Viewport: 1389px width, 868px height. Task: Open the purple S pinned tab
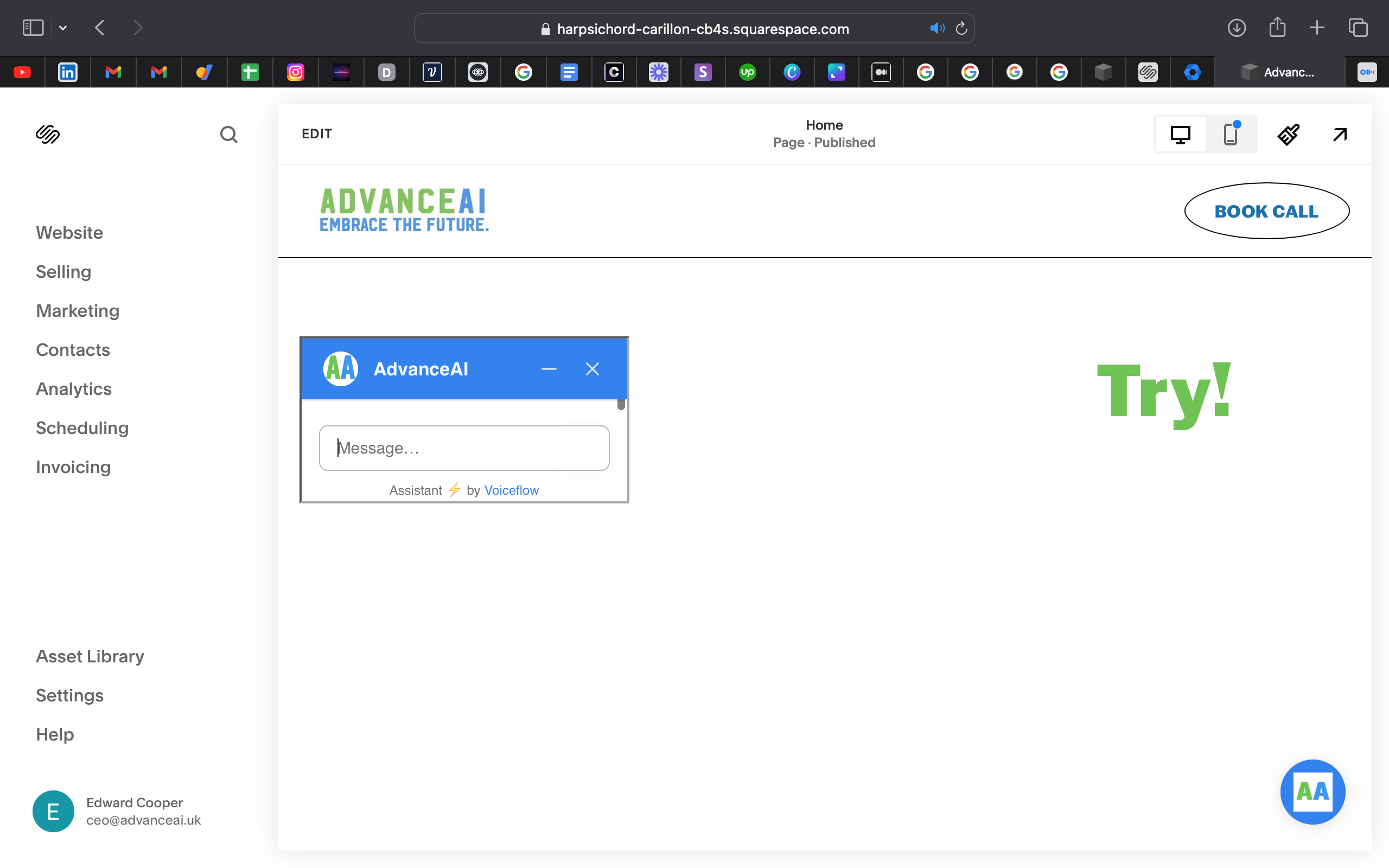click(703, 72)
